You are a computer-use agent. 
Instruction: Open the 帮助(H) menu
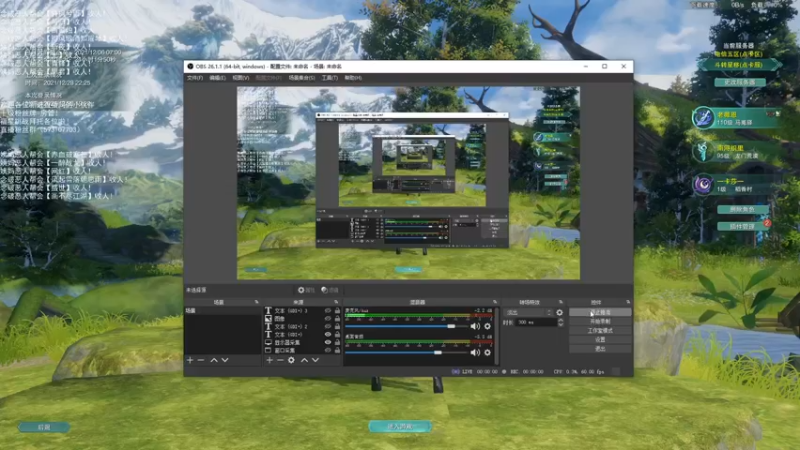(x=353, y=78)
